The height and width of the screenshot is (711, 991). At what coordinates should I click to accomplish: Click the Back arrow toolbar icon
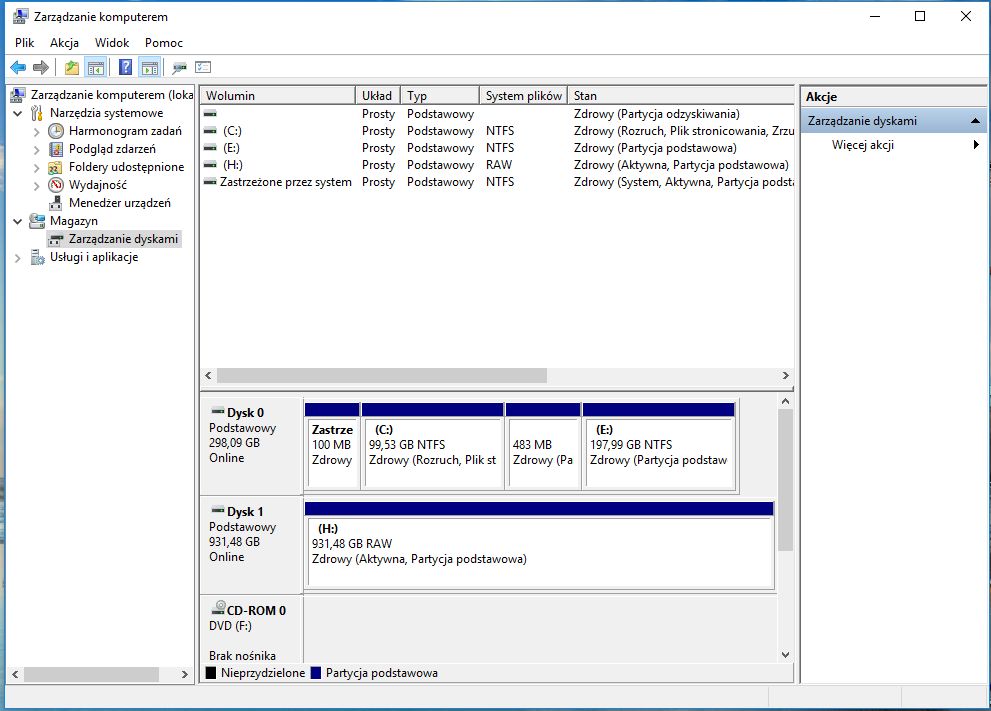point(18,67)
